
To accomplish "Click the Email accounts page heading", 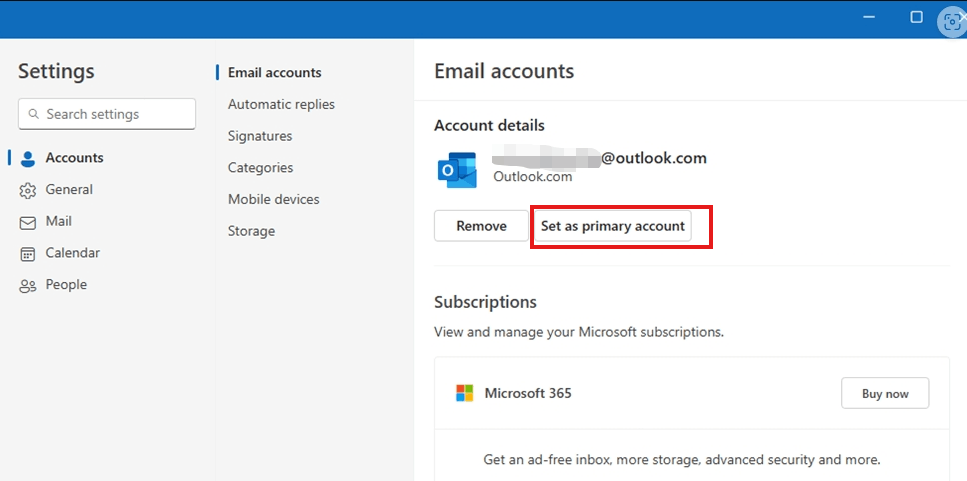I will point(504,72).
